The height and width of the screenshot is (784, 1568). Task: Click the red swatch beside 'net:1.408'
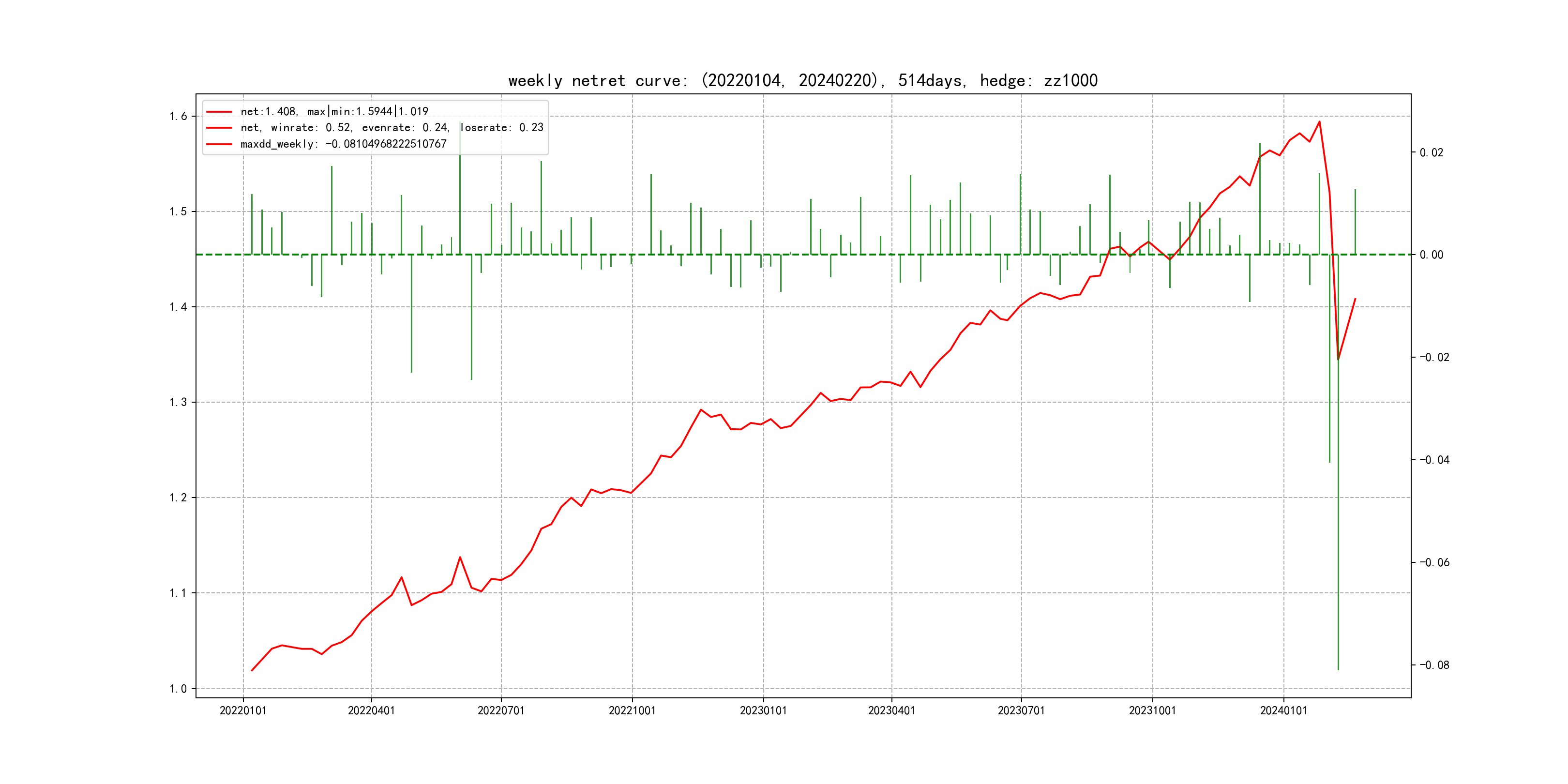coord(219,112)
